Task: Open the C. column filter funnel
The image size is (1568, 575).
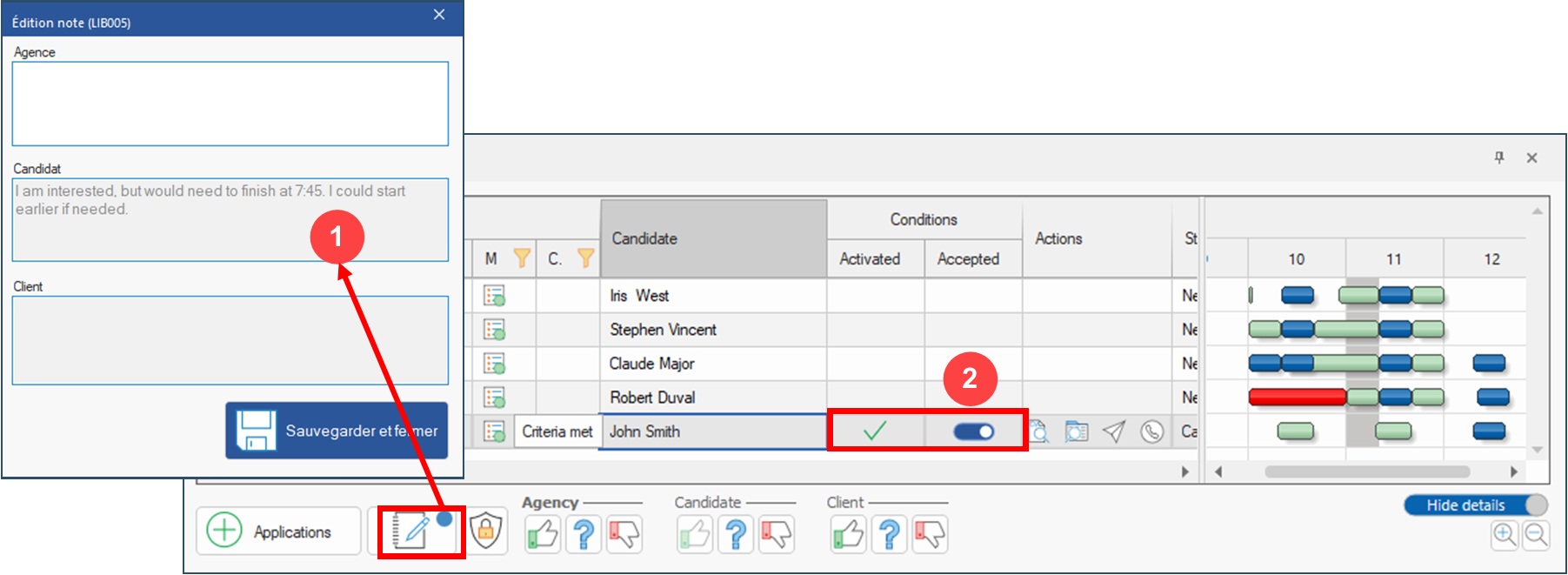Action: click(x=586, y=258)
